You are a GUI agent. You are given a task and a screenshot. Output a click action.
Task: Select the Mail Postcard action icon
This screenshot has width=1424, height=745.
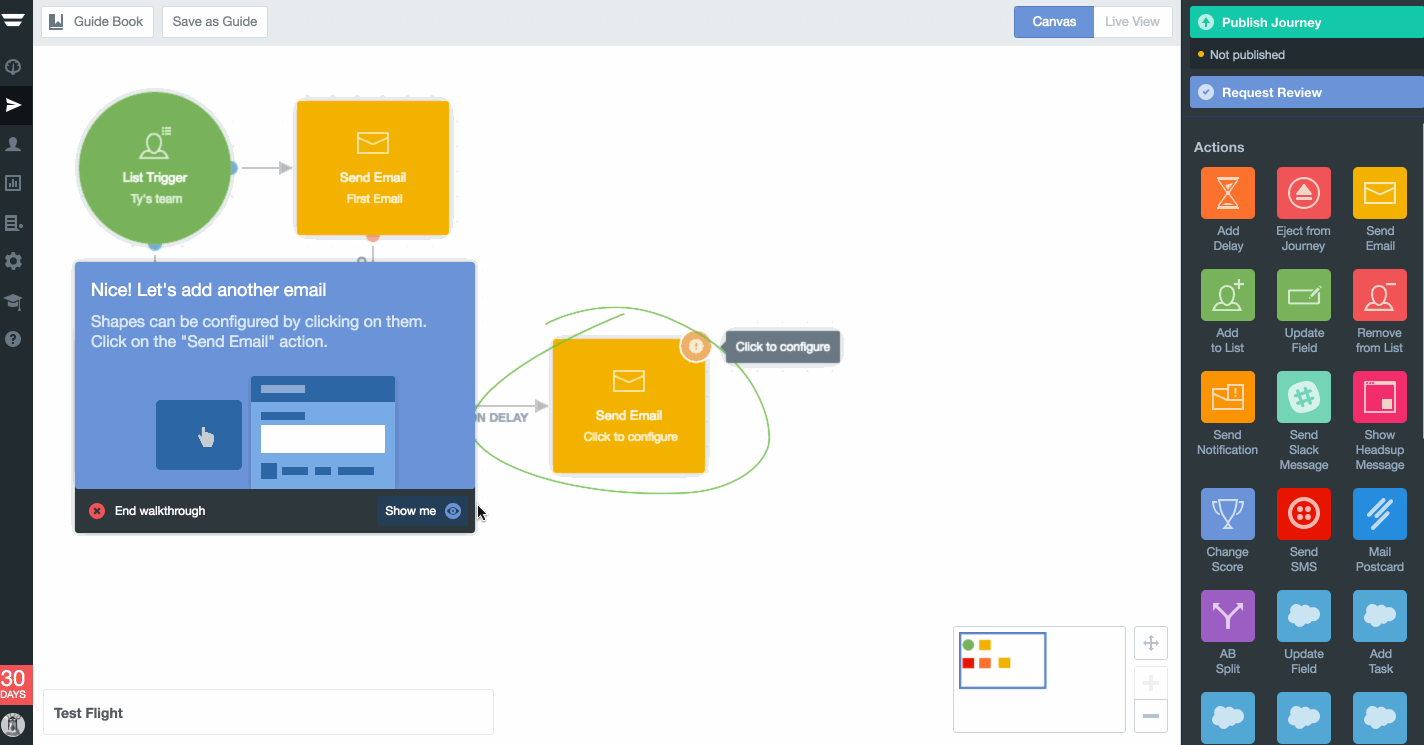(1379, 514)
